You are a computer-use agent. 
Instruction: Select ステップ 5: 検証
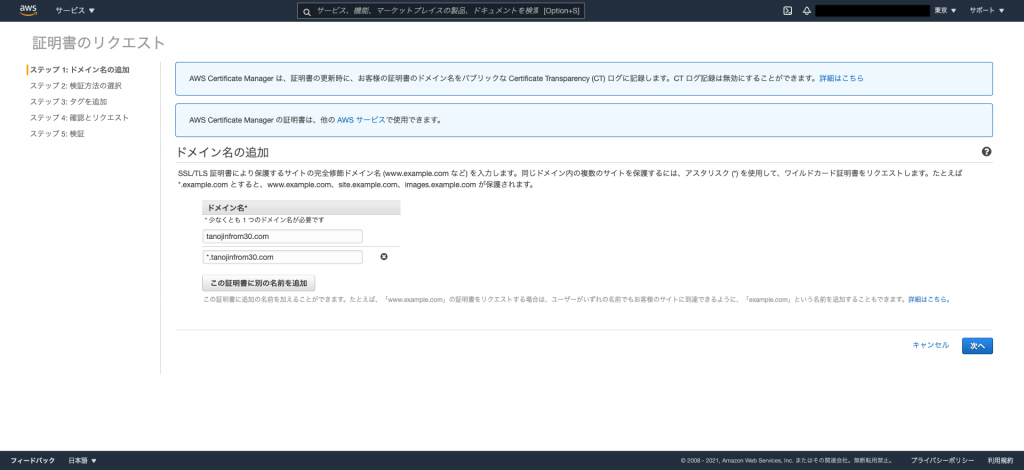57,134
